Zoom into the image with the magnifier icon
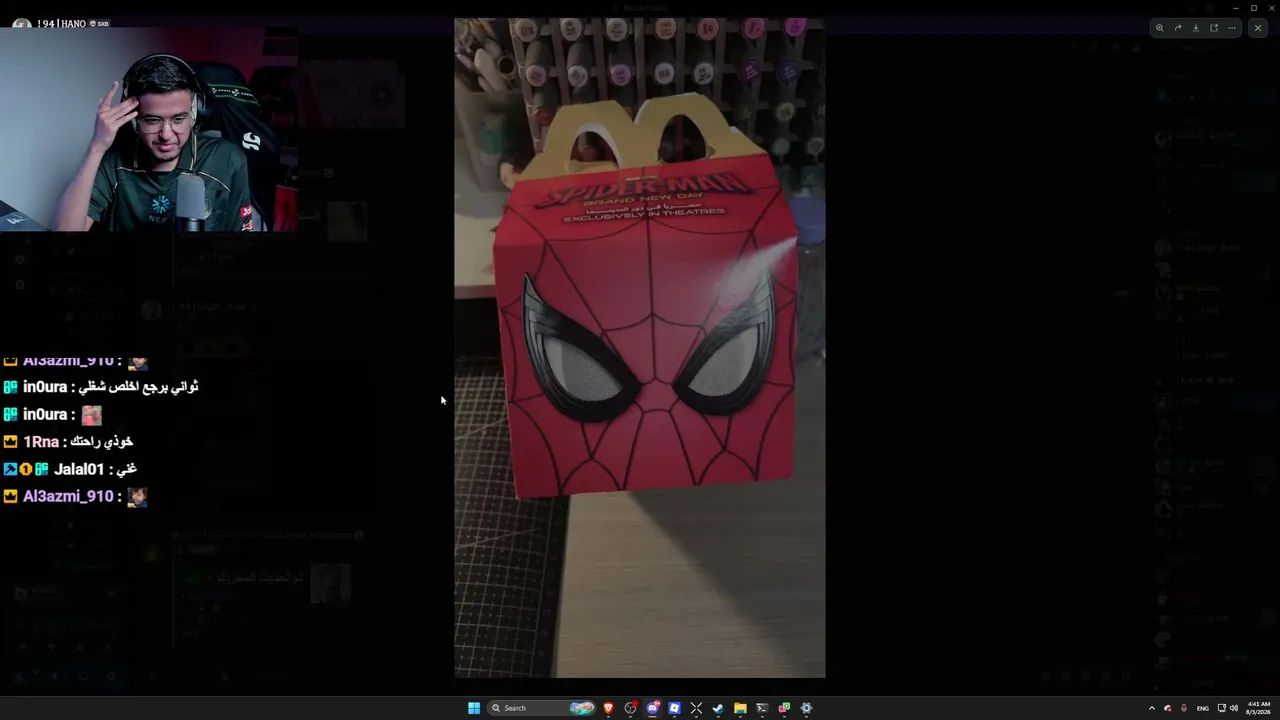 coord(1159,28)
